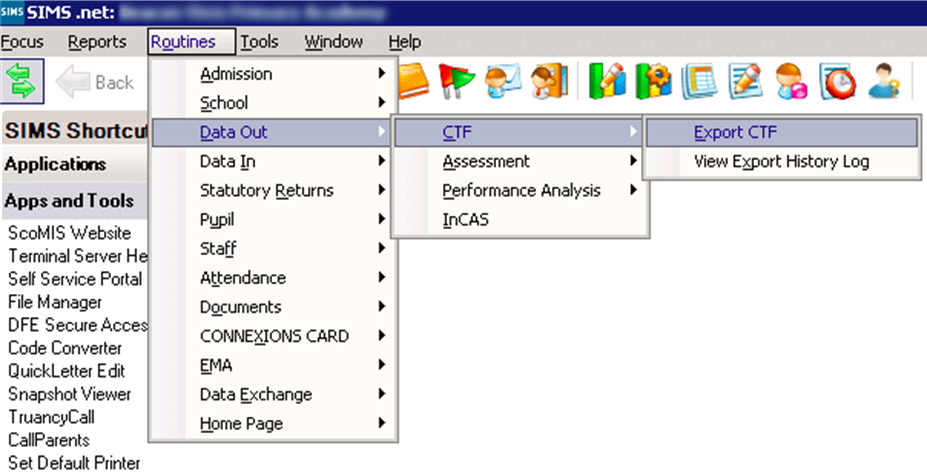Expand the Staff submenu
This screenshot has height=475, width=927.
[x=272, y=248]
